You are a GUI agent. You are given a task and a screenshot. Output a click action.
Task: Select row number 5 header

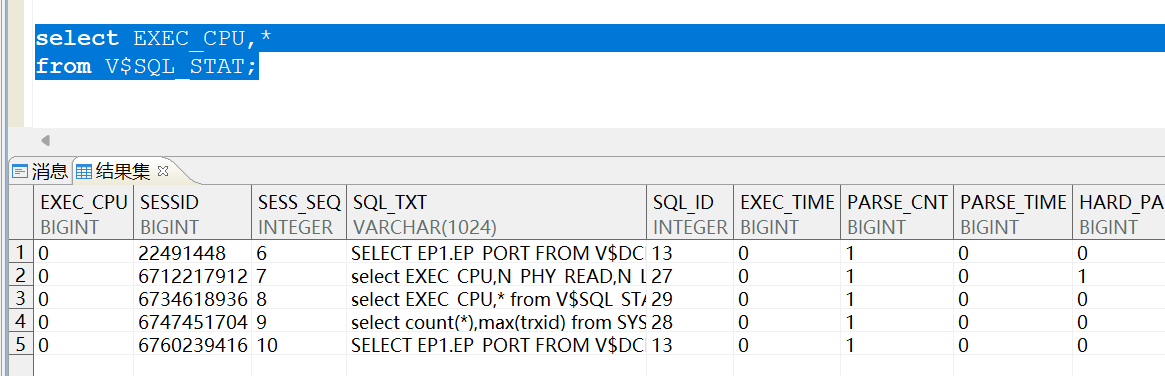tap(20, 346)
